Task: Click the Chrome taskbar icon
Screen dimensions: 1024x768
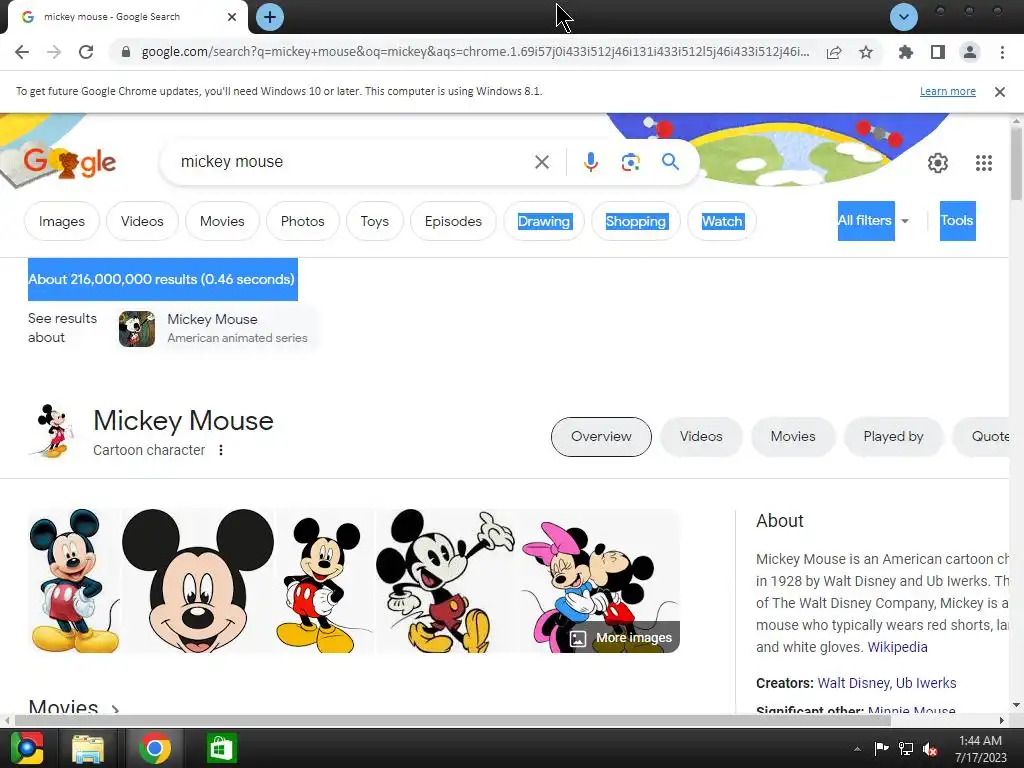Action: coord(155,748)
